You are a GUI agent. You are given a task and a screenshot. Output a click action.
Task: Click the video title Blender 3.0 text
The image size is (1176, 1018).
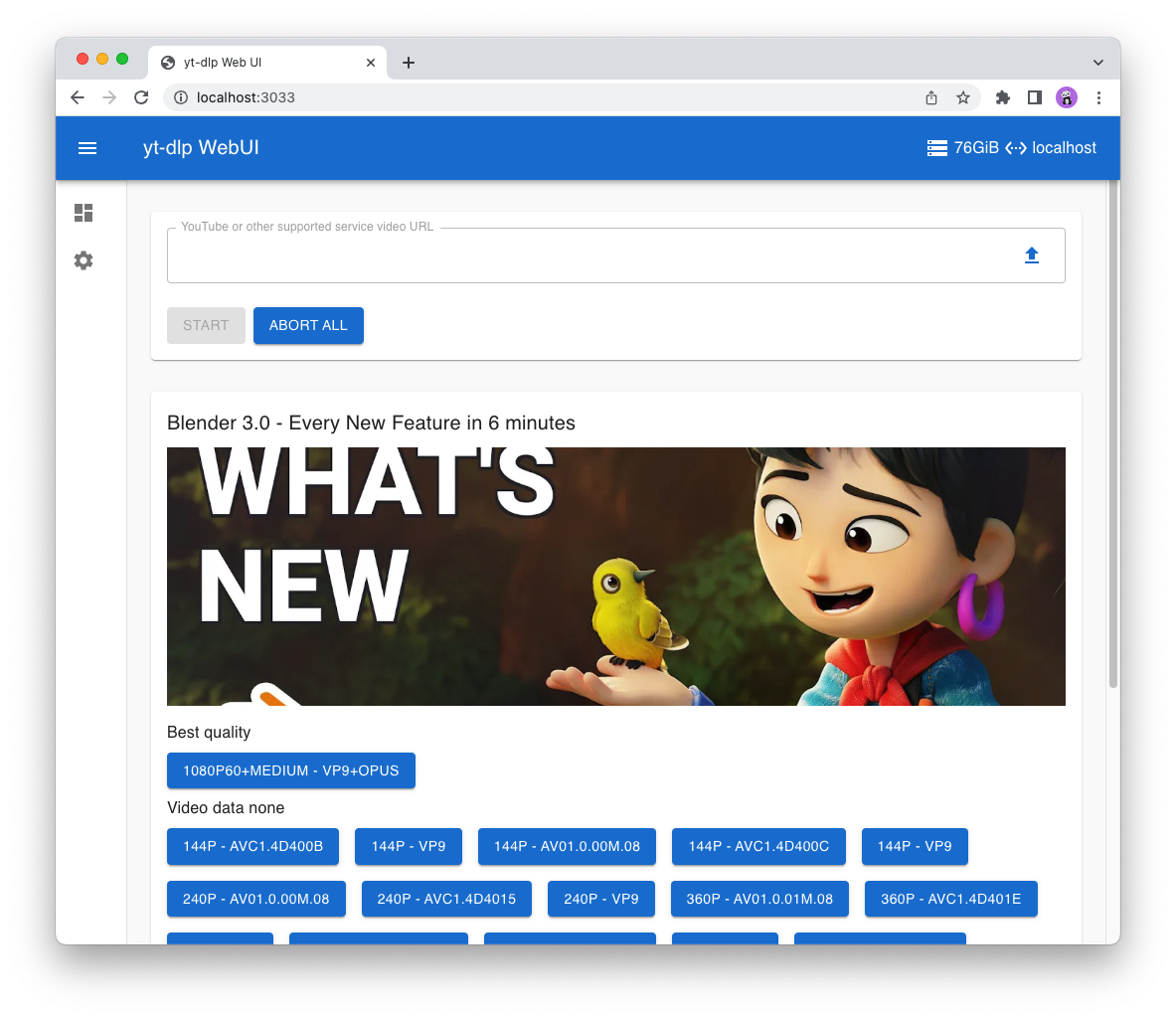(371, 424)
